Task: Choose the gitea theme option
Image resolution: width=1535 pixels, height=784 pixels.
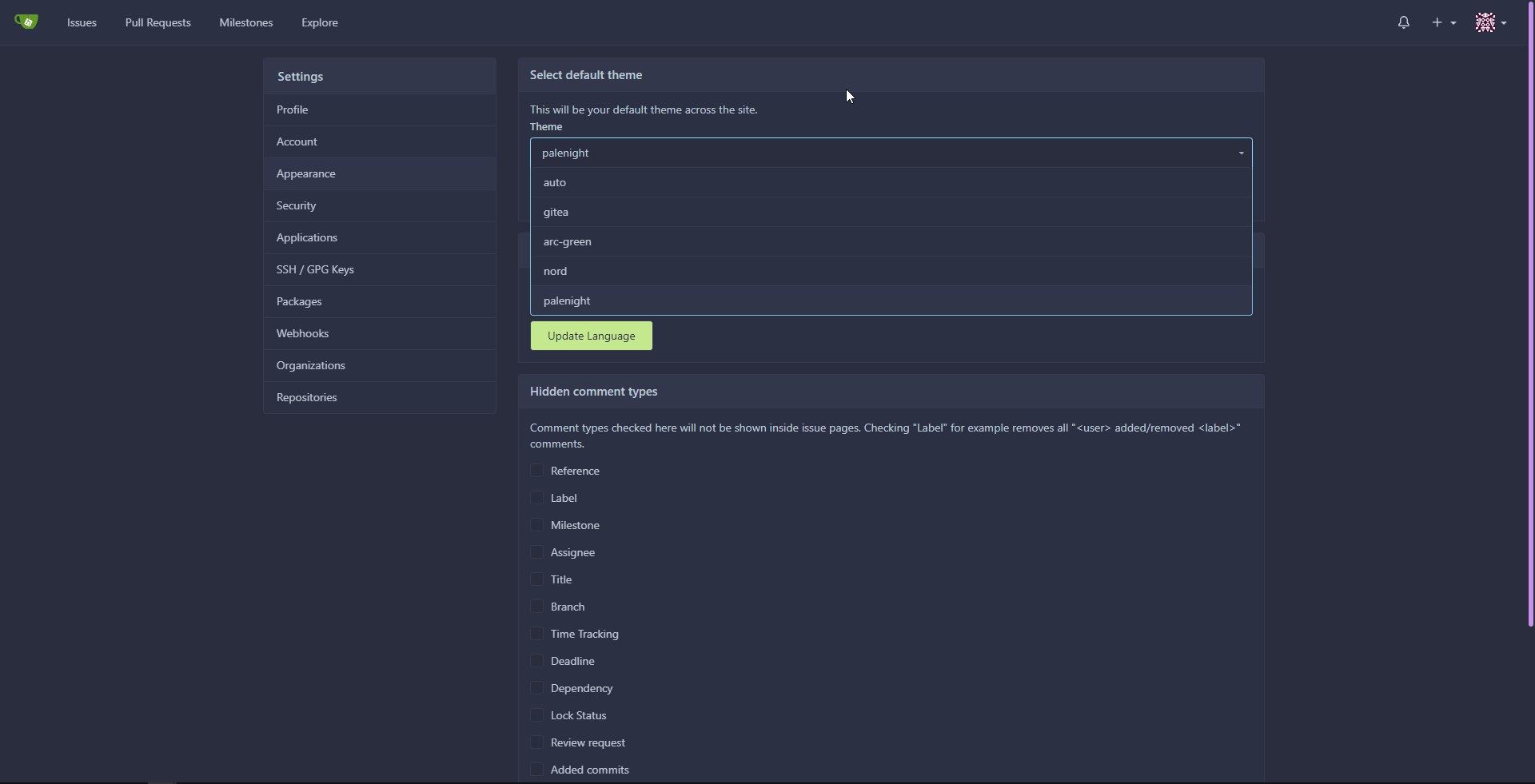Action: (891, 212)
